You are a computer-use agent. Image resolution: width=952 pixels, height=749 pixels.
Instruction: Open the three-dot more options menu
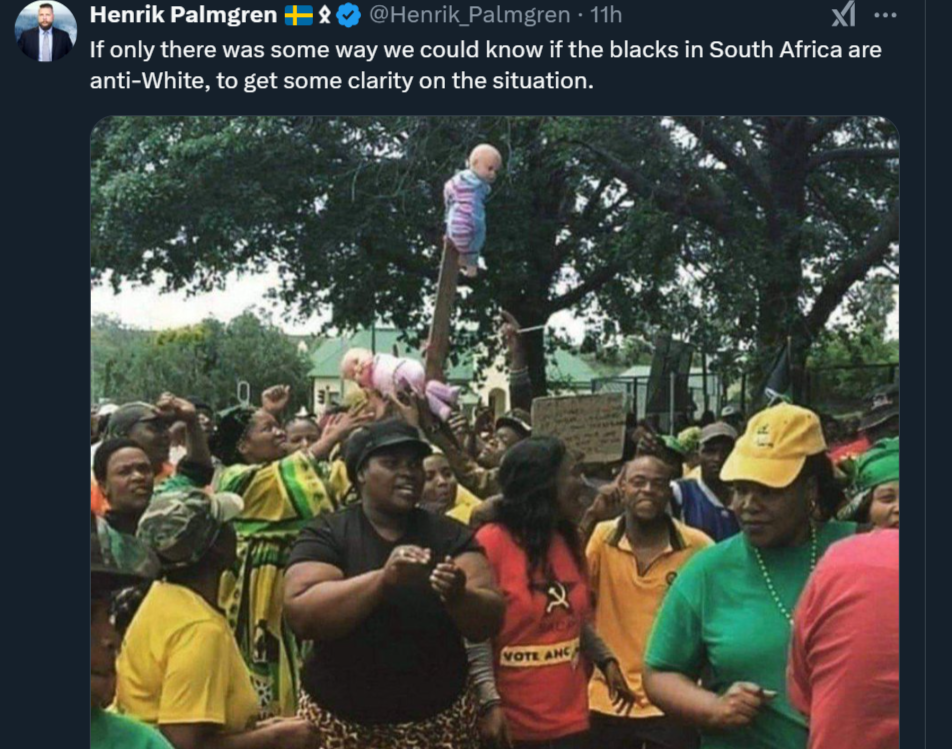click(885, 15)
